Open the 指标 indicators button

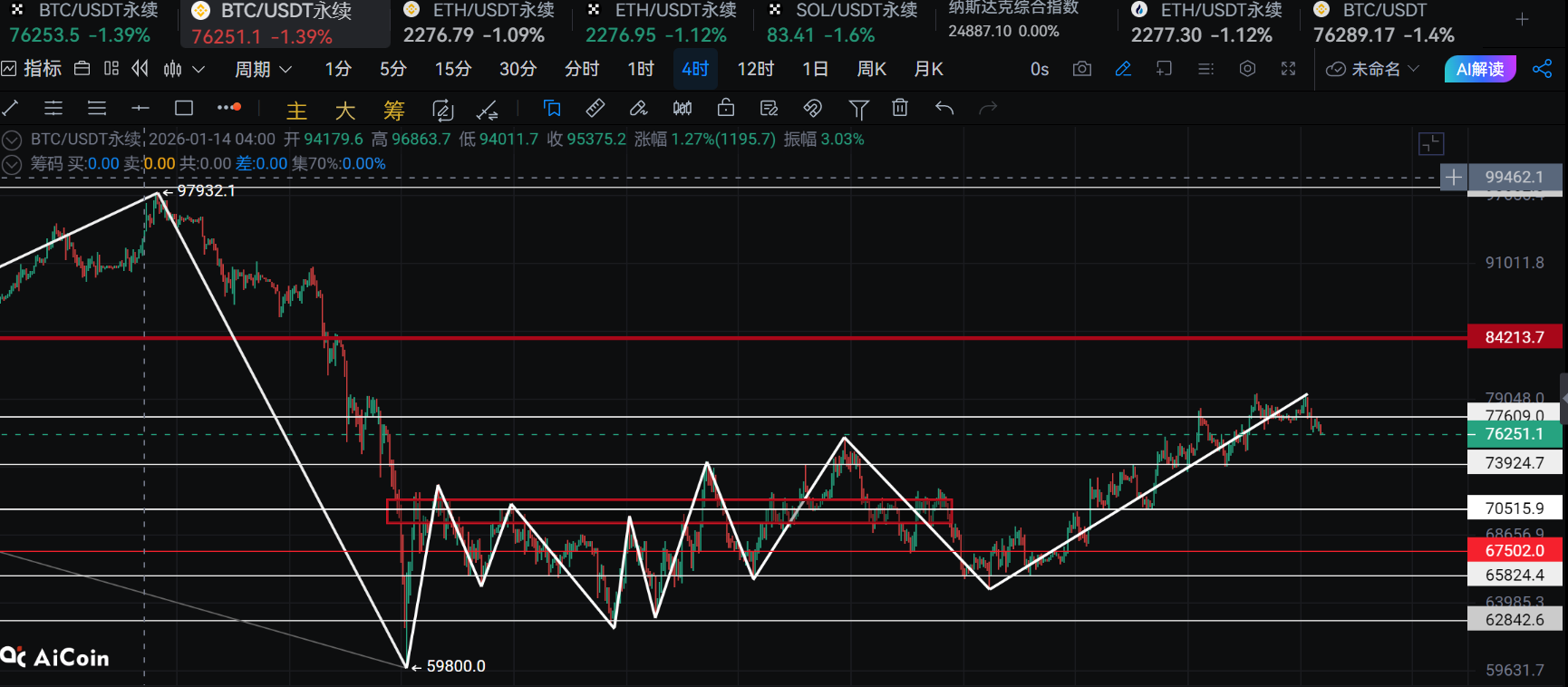(33, 69)
